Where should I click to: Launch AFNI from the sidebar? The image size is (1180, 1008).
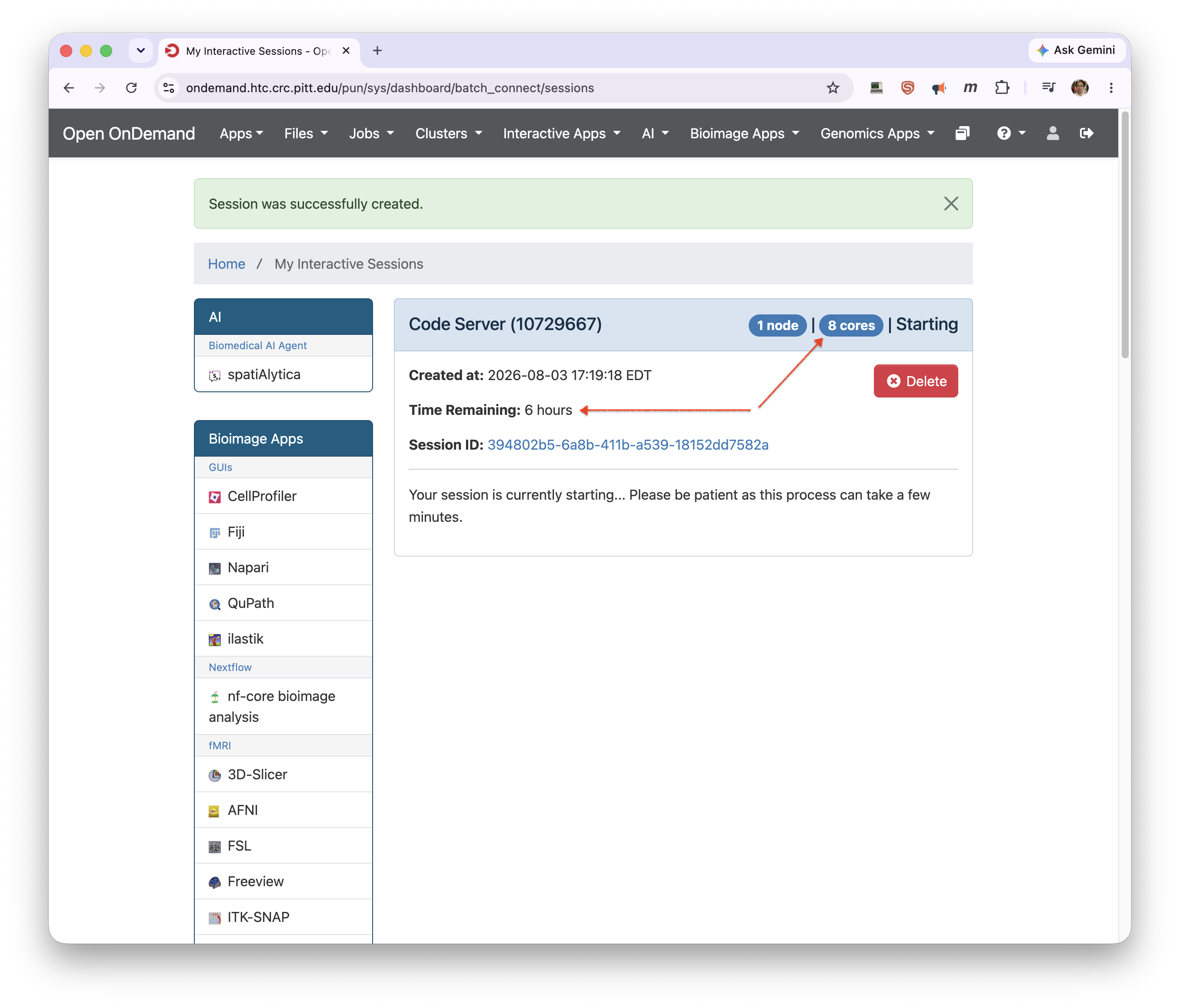click(283, 810)
